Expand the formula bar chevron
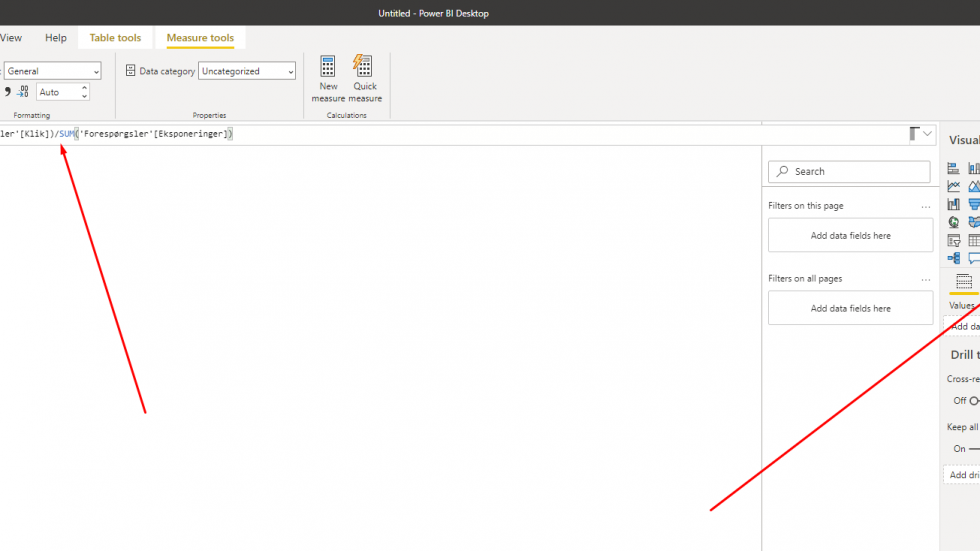Image resolution: width=980 pixels, height=551 pixels. (928, 134)
